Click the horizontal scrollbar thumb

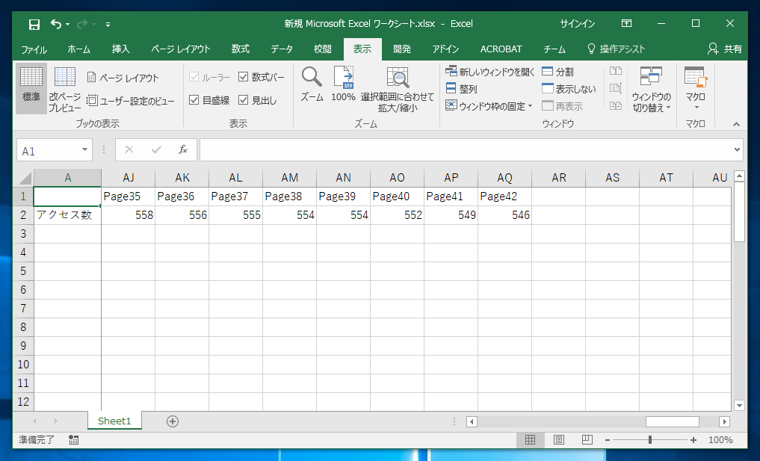pyautogui.click(x=672, y=422)
